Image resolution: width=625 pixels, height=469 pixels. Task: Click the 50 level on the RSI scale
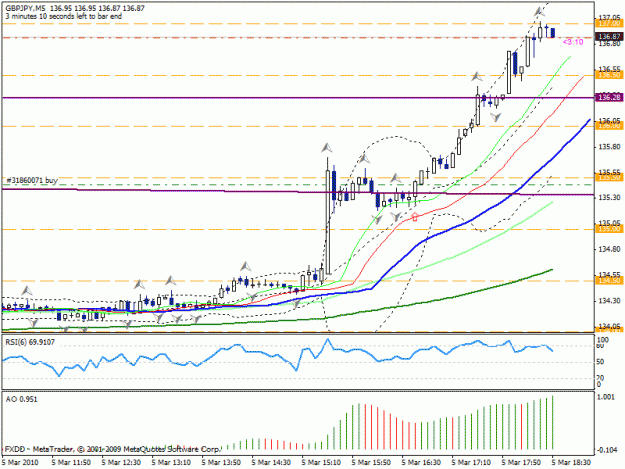click(600, 362)
